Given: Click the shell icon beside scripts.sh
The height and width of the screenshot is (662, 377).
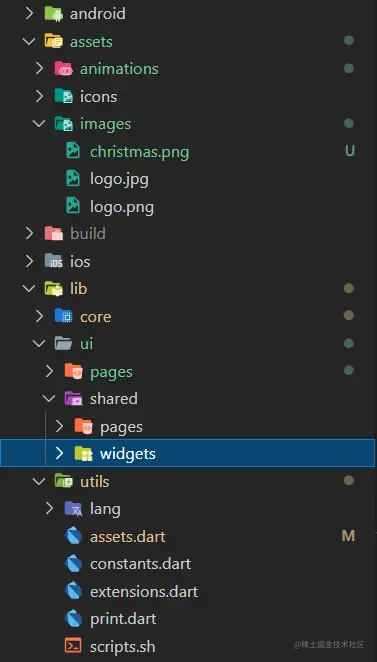Looking at the screenshot, I should point(73,646).
